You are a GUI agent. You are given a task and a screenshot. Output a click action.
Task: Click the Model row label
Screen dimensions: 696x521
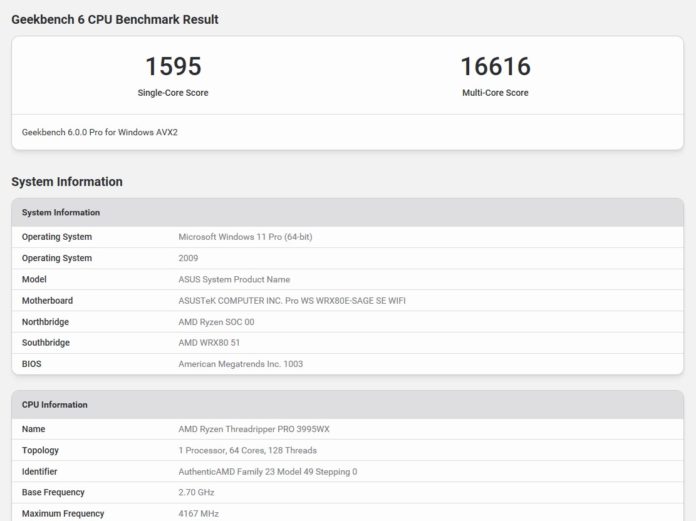34,279
